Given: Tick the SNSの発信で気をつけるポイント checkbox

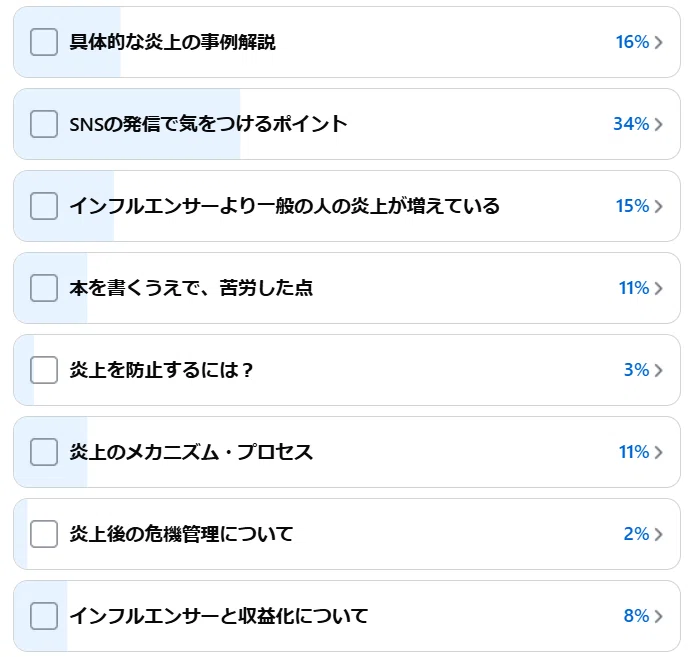Looking at the screenshot, I should 44,124.
